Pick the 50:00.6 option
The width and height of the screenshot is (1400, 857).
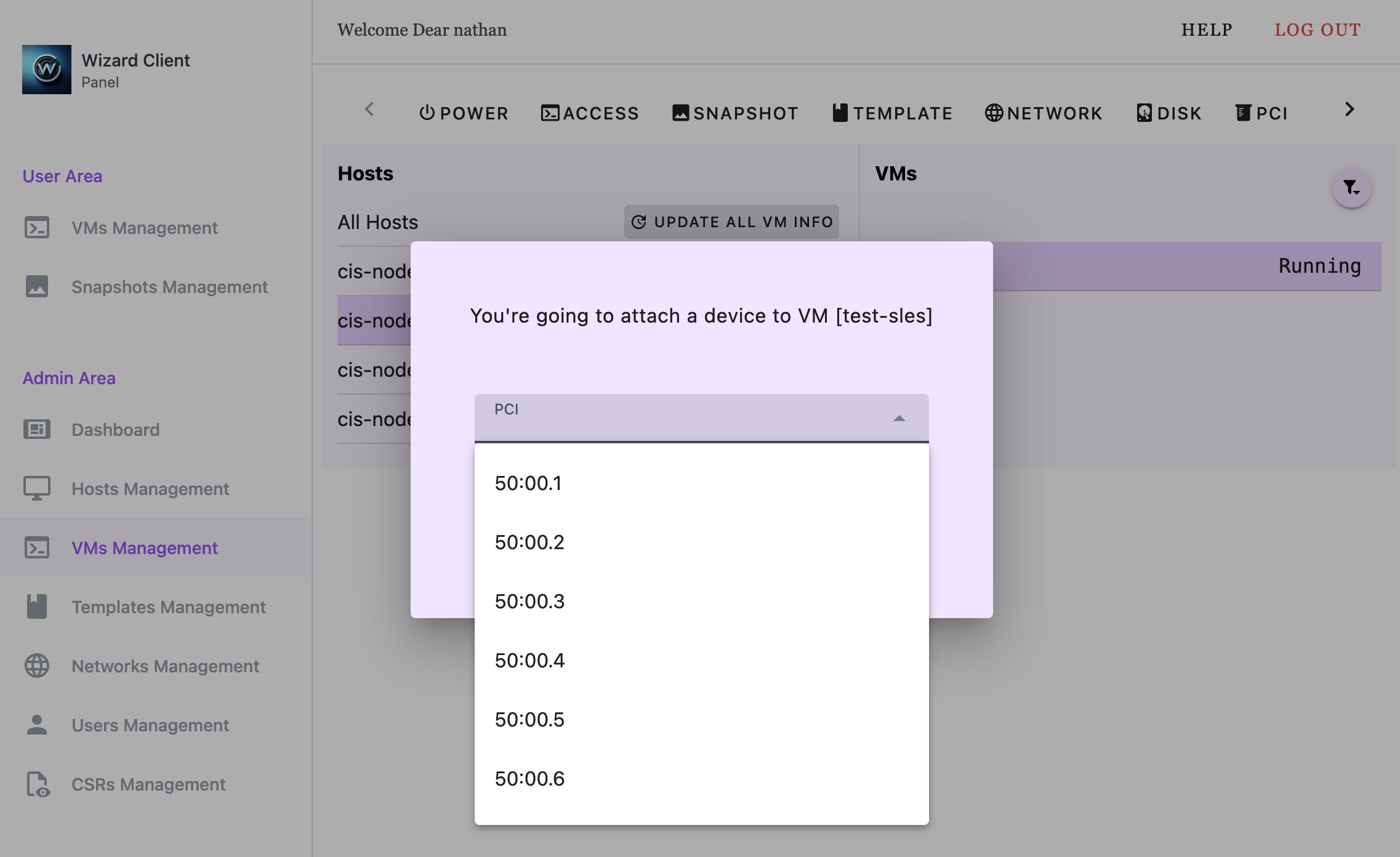point(529,779)
